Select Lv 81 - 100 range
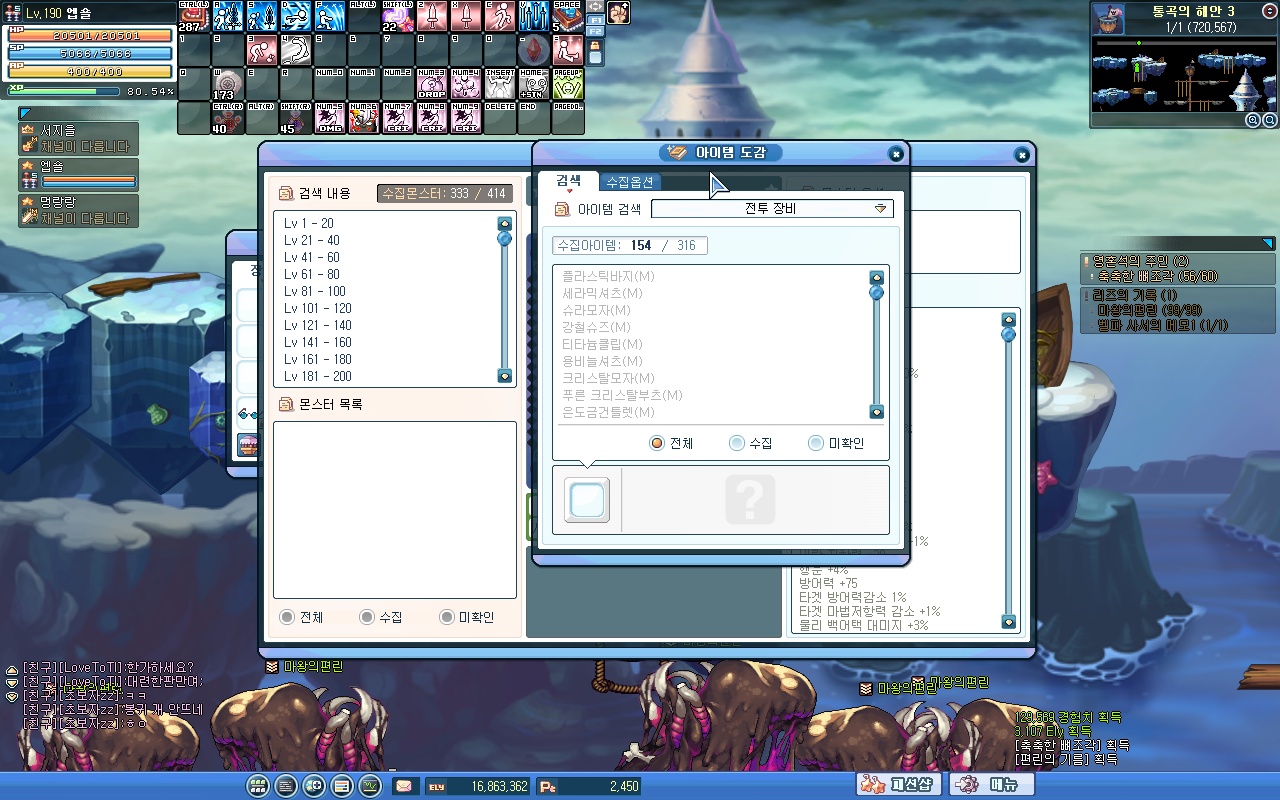1280x800 pixels. (x=314, y=291)
